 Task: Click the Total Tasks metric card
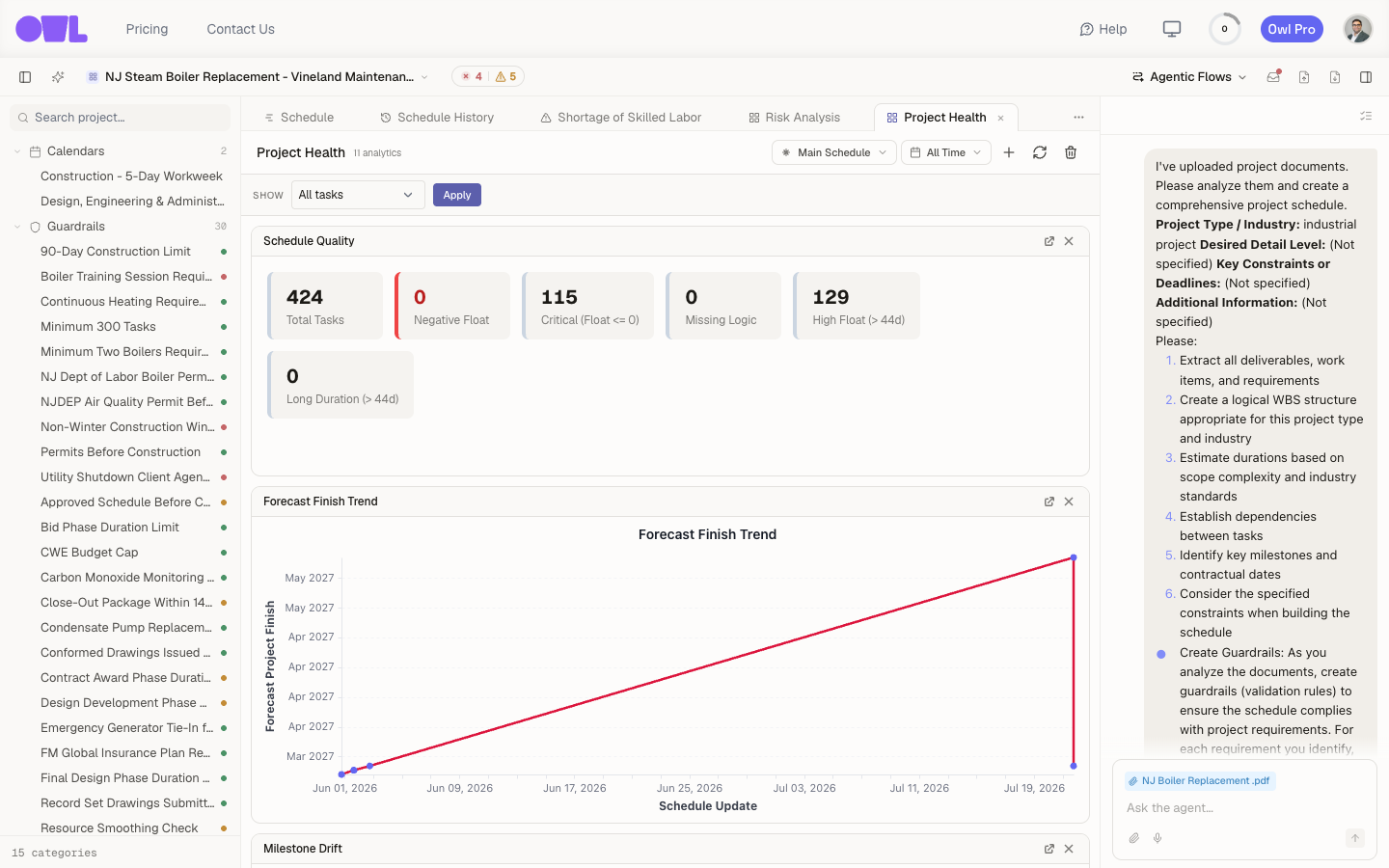(x=325, y=306)
